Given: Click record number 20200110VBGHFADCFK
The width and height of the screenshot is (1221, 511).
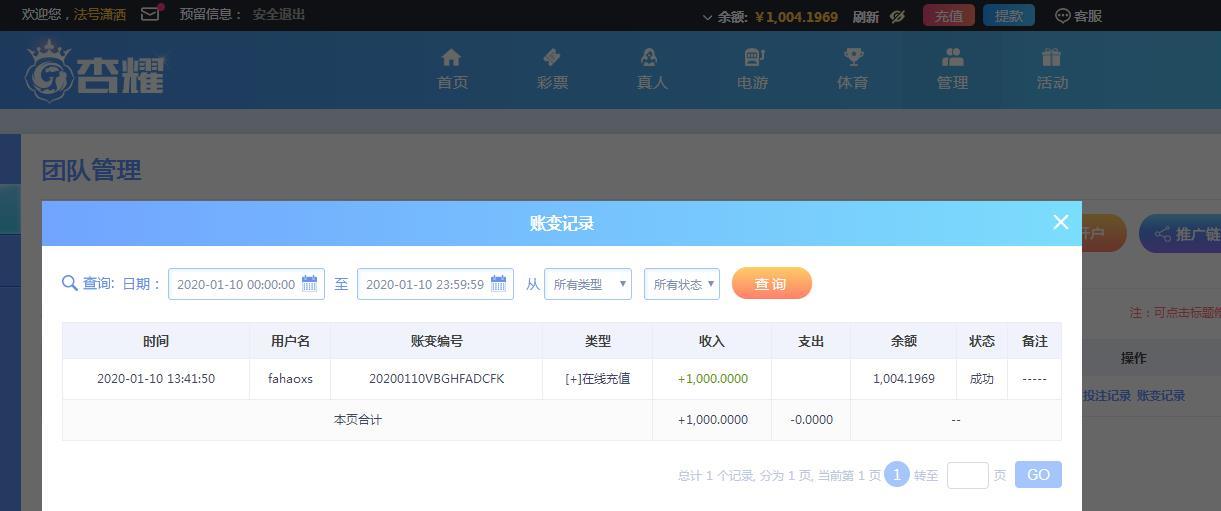Looking at the screenshot, I should click(437, 379).
